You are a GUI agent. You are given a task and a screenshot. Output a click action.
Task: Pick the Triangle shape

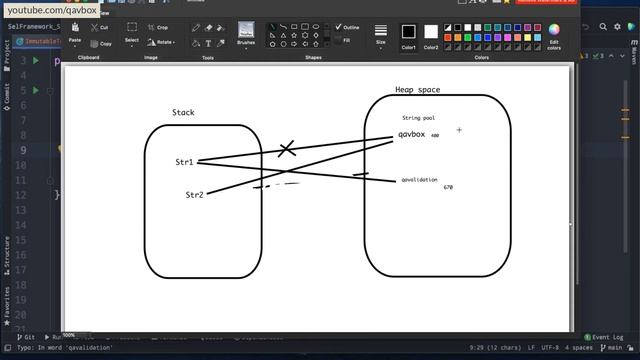(283, 36)
